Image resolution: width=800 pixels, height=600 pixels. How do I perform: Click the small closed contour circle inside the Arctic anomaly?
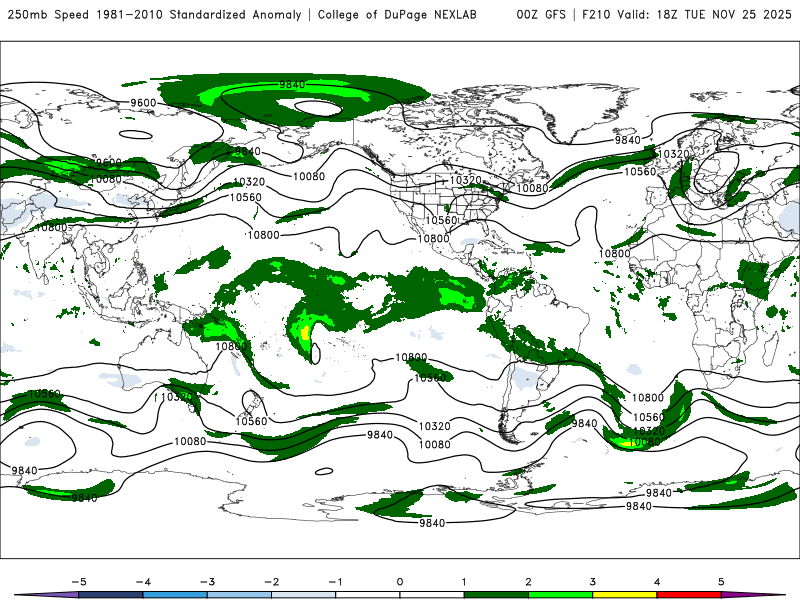(317, 108)
